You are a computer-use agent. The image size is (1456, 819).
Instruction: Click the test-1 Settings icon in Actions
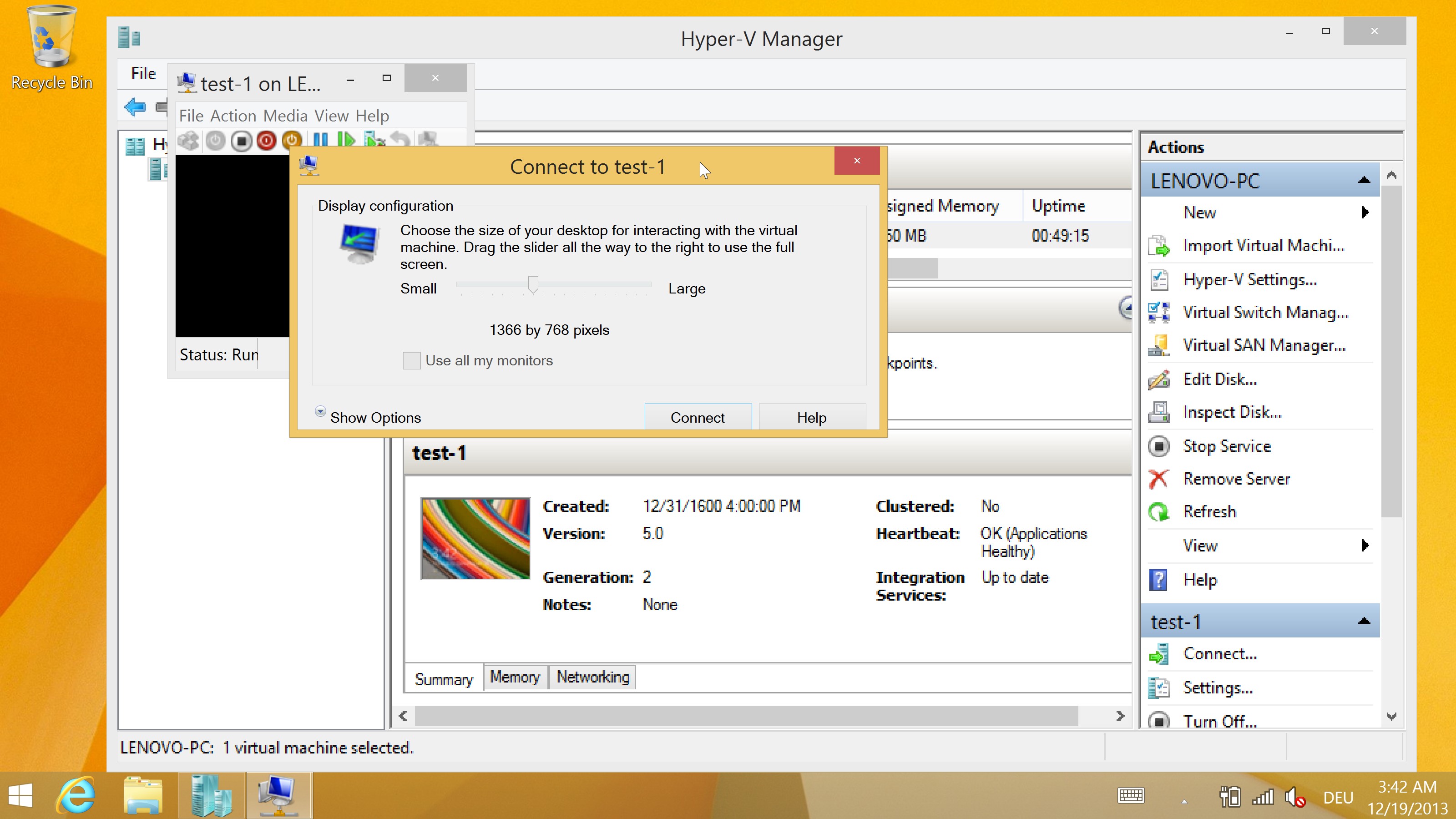[1159, 688]
